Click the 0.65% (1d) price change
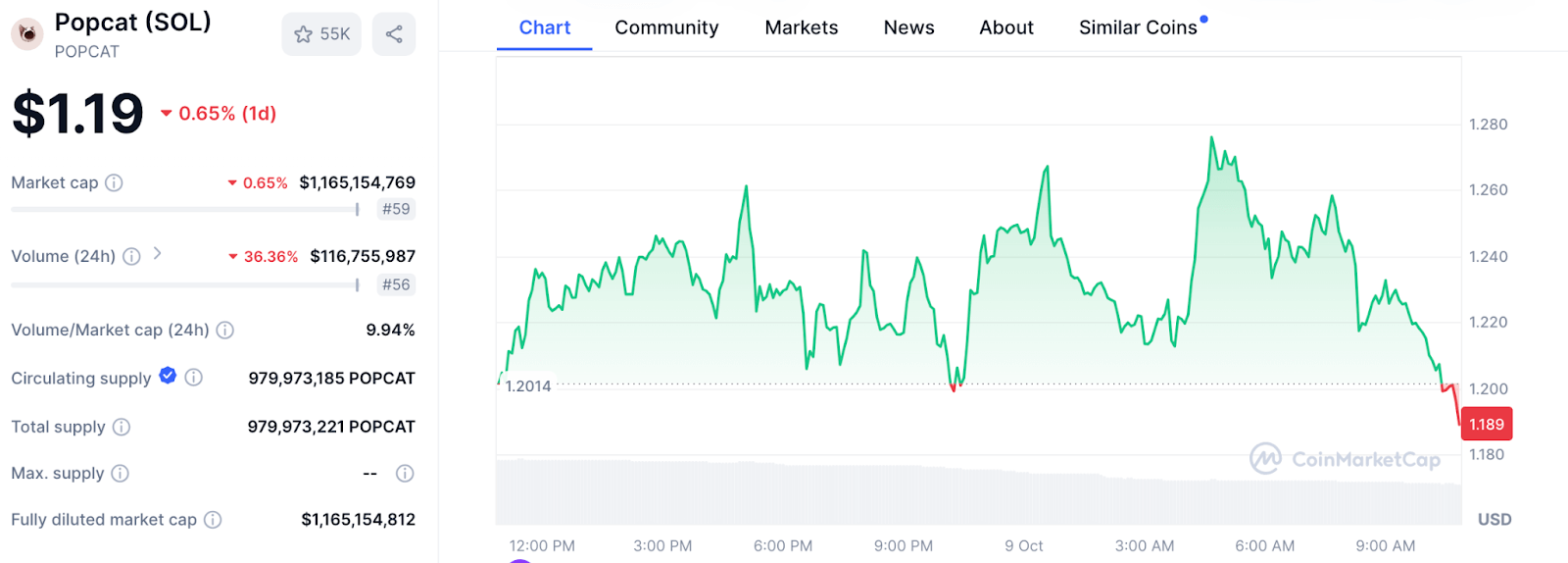Screen dimensions: 1568x563 (219, 114)
